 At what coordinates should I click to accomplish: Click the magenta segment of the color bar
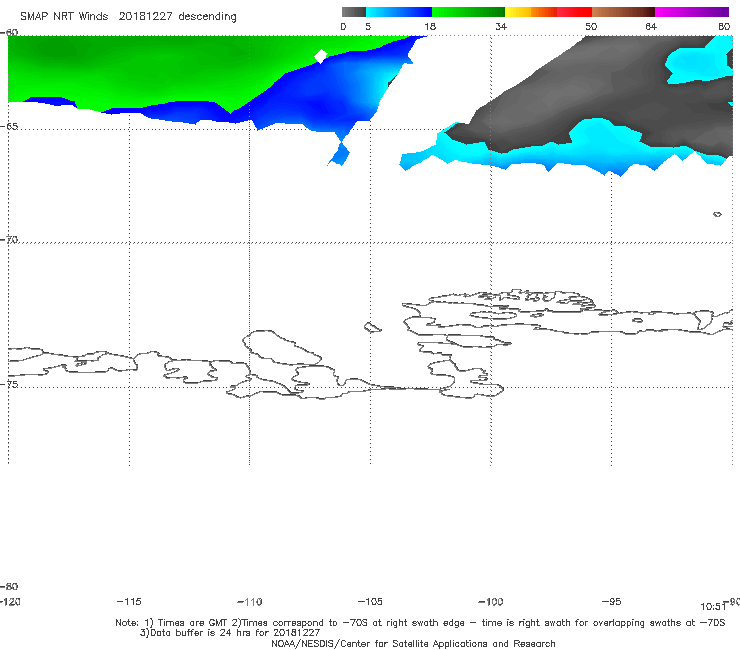pyautogui.click(x=692, y=12)
